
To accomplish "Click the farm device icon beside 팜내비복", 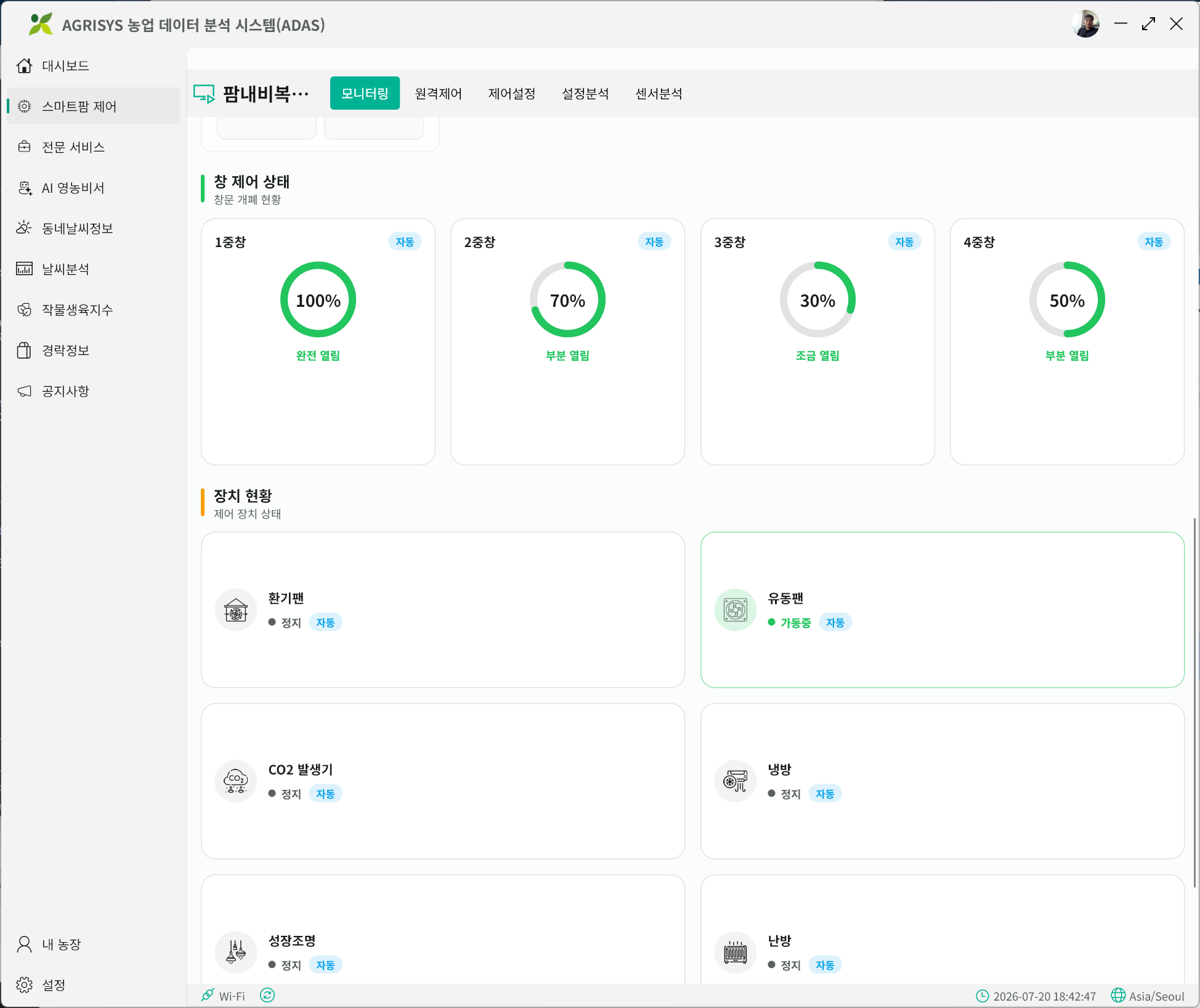I will click(x=205, y=94).
